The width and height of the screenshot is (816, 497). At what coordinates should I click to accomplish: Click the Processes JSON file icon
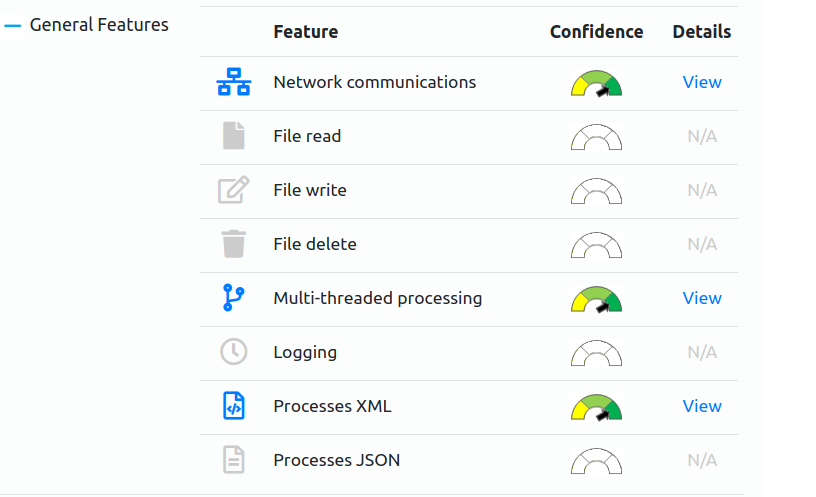point(234,460)
